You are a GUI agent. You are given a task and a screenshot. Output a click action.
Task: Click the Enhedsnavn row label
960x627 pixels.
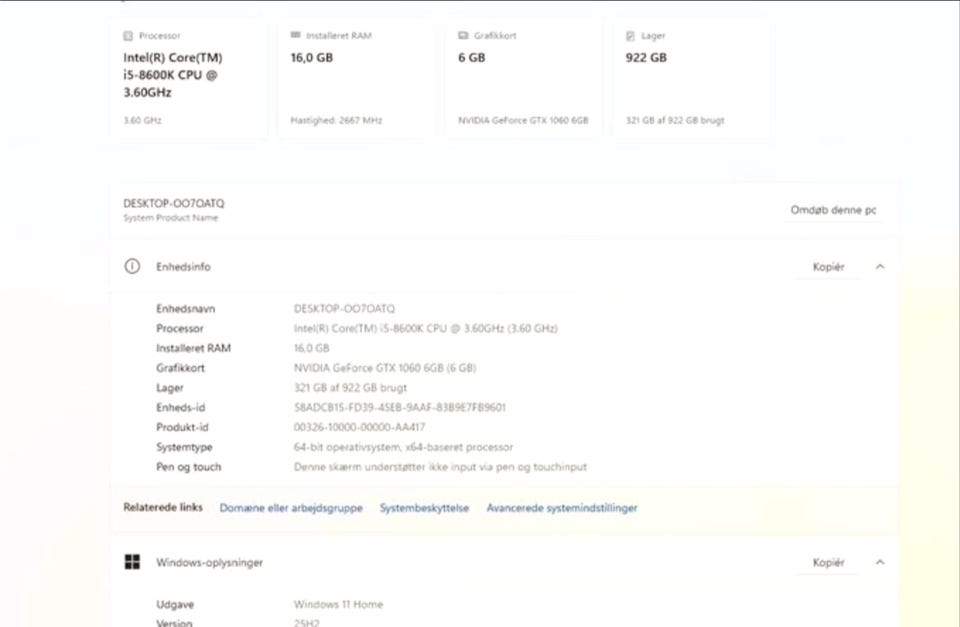186,309
